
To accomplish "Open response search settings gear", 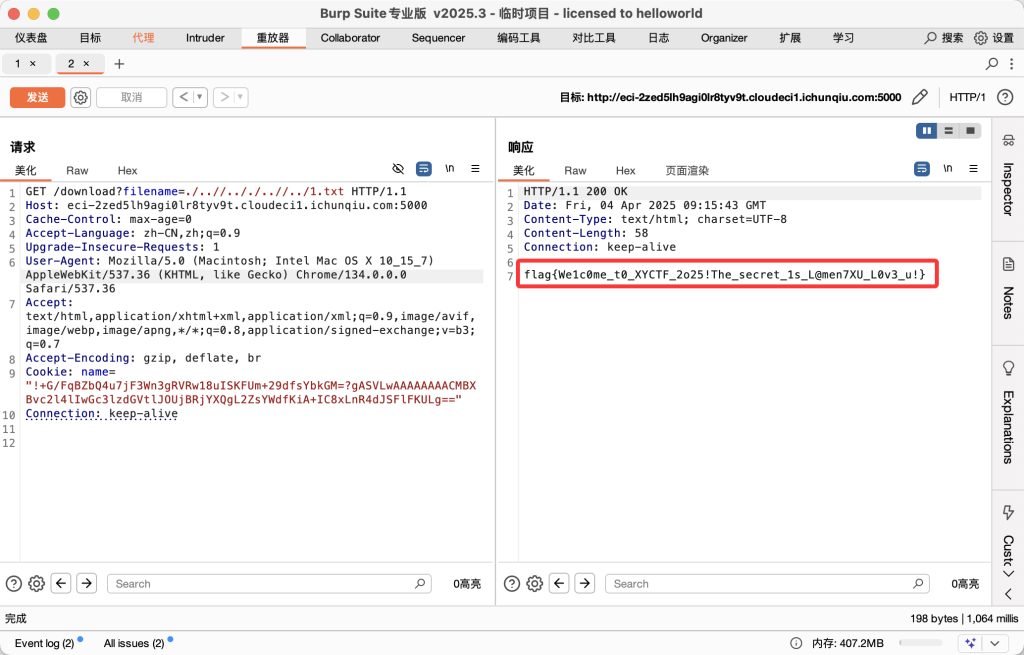I will (x=535, y=583).
